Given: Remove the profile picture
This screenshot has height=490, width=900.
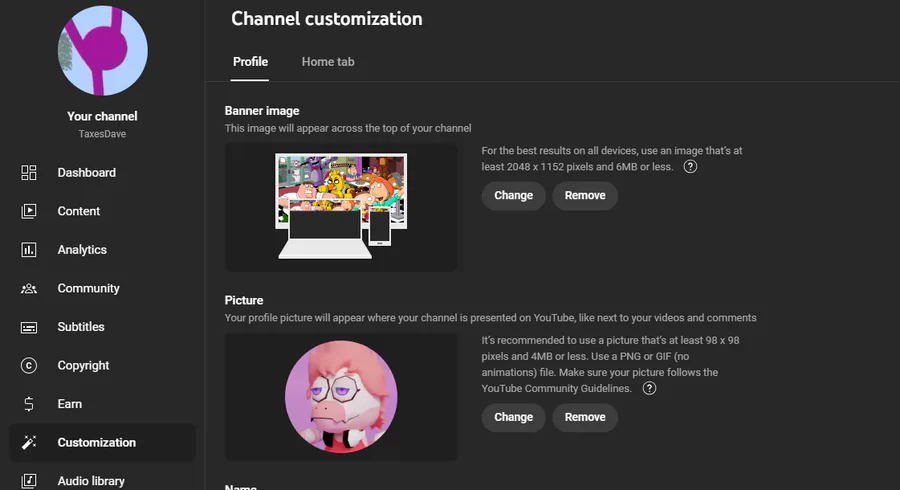Looking at the screenshot, I should pyautogui.click(x=585, y=417).
